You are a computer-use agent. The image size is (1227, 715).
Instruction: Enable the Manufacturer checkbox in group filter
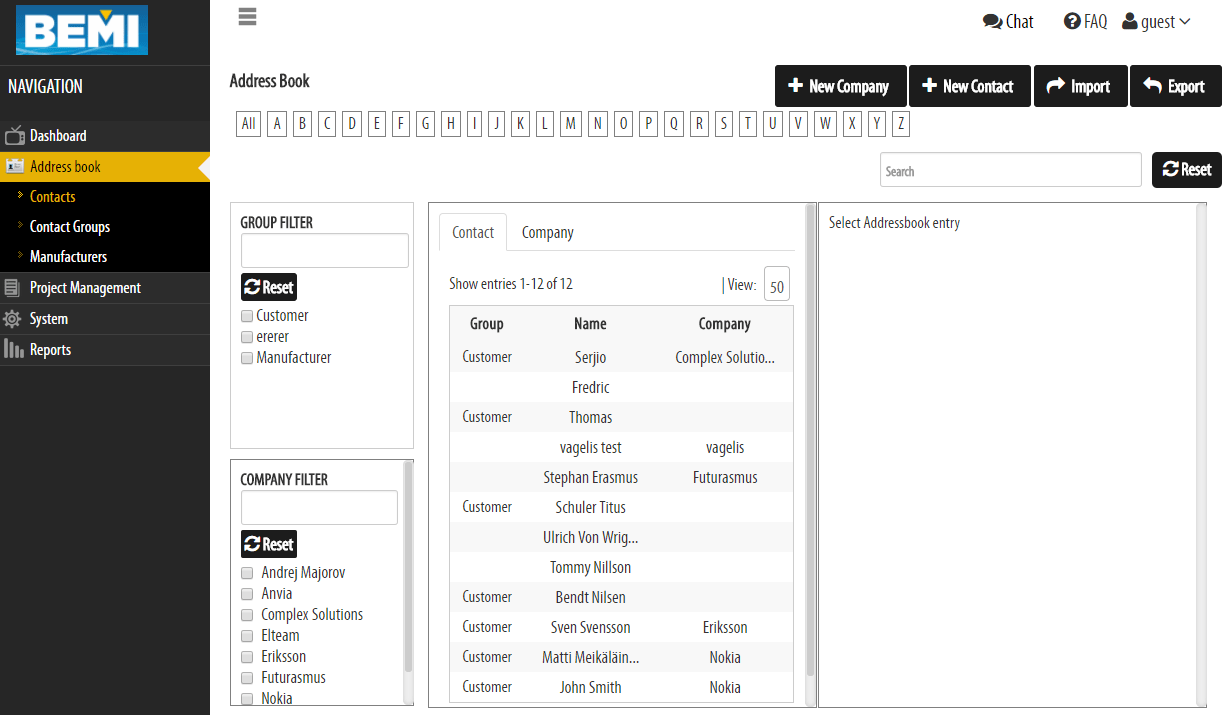tap(246, 357)
